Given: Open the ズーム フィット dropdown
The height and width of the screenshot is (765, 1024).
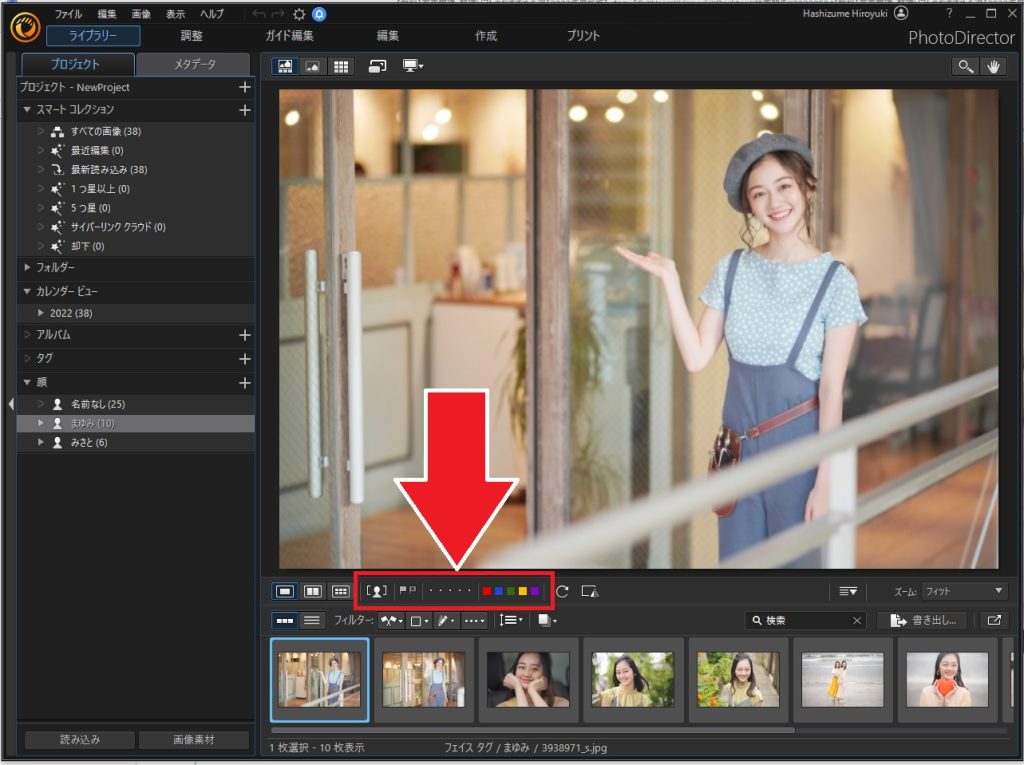Looking at the screenshot, I should [964, 591].
